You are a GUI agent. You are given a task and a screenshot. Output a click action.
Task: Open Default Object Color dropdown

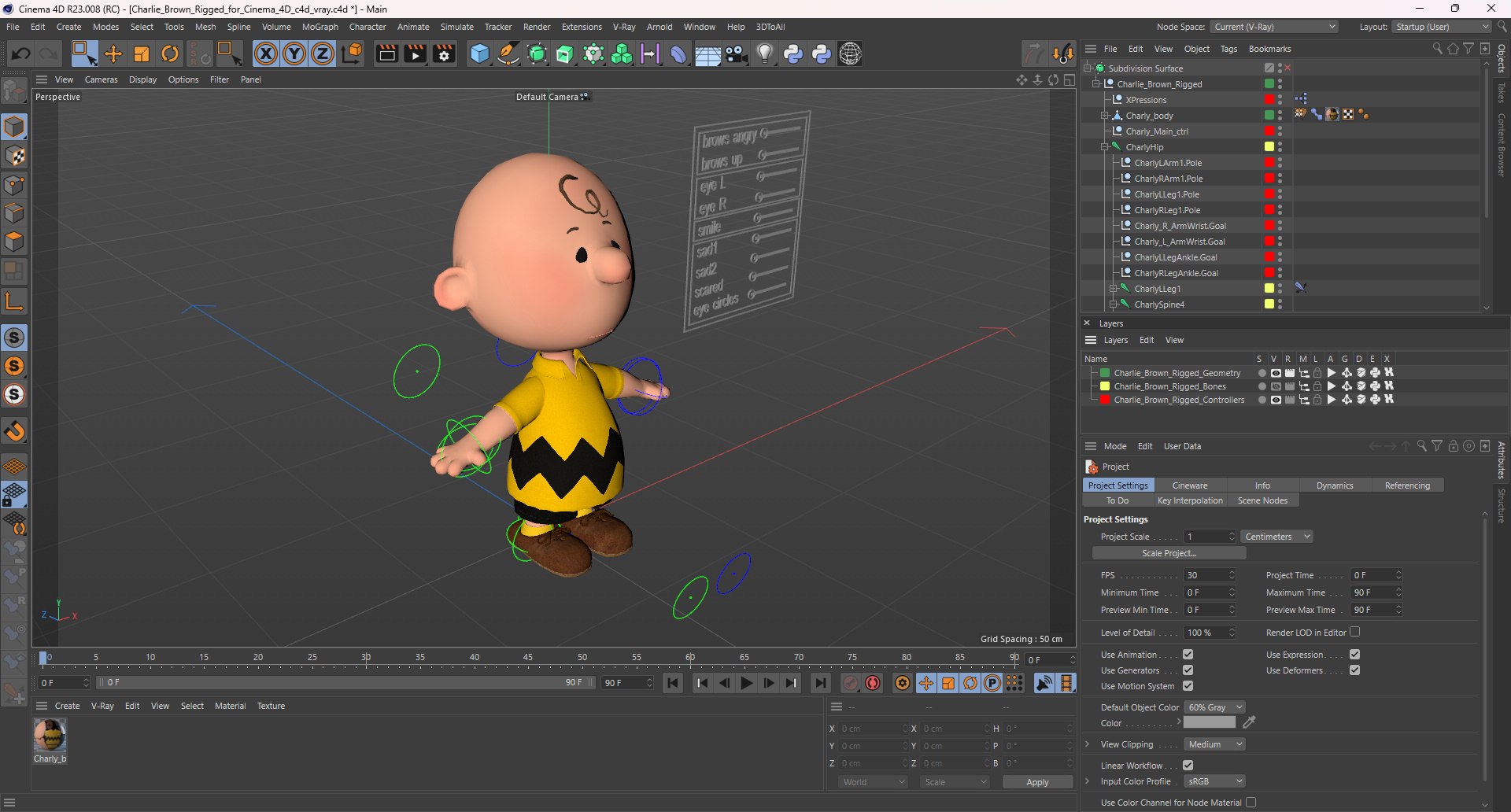[x=1214, y=707]
